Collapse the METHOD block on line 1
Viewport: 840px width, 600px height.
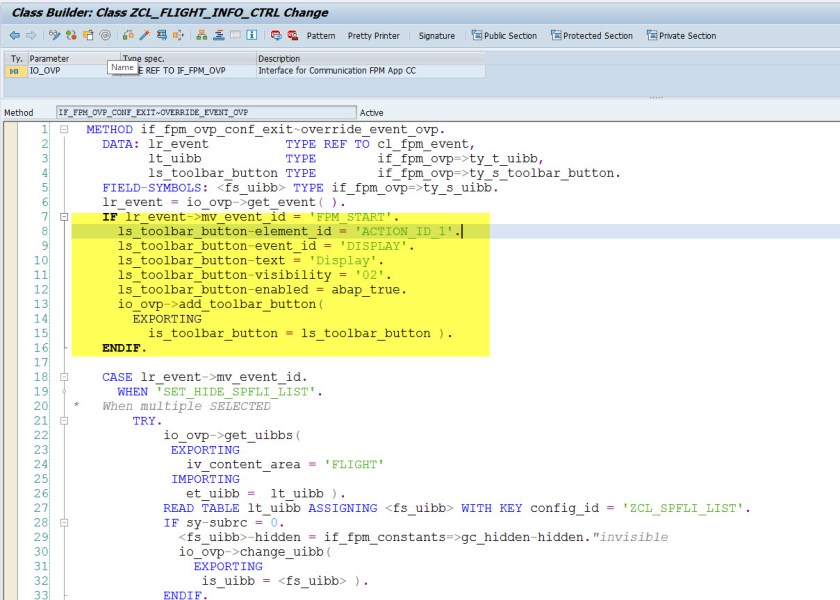[64, 130]
